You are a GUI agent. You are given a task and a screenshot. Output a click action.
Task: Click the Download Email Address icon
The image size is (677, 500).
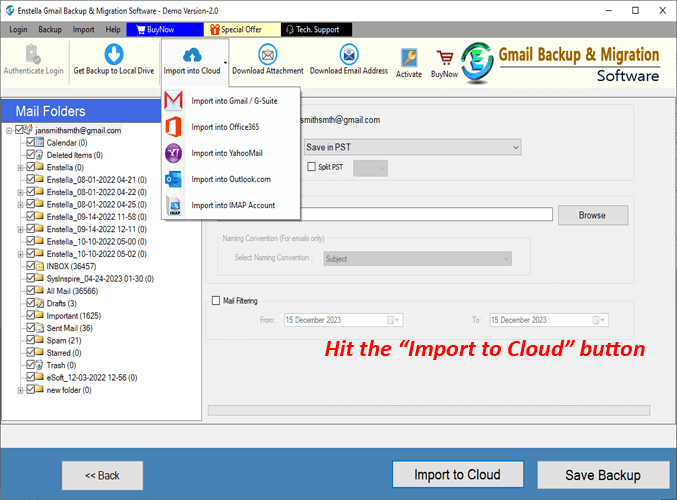(x=348, y=54)
